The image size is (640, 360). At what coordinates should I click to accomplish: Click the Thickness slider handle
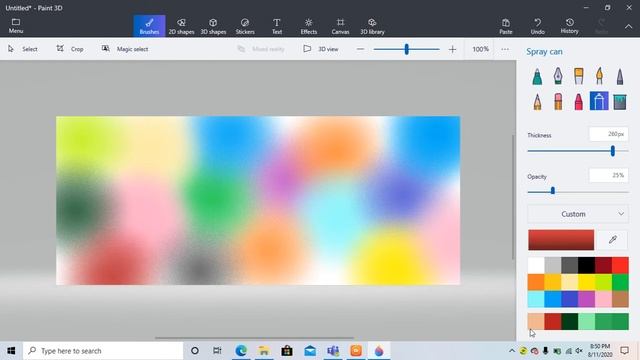coord(613,151)
